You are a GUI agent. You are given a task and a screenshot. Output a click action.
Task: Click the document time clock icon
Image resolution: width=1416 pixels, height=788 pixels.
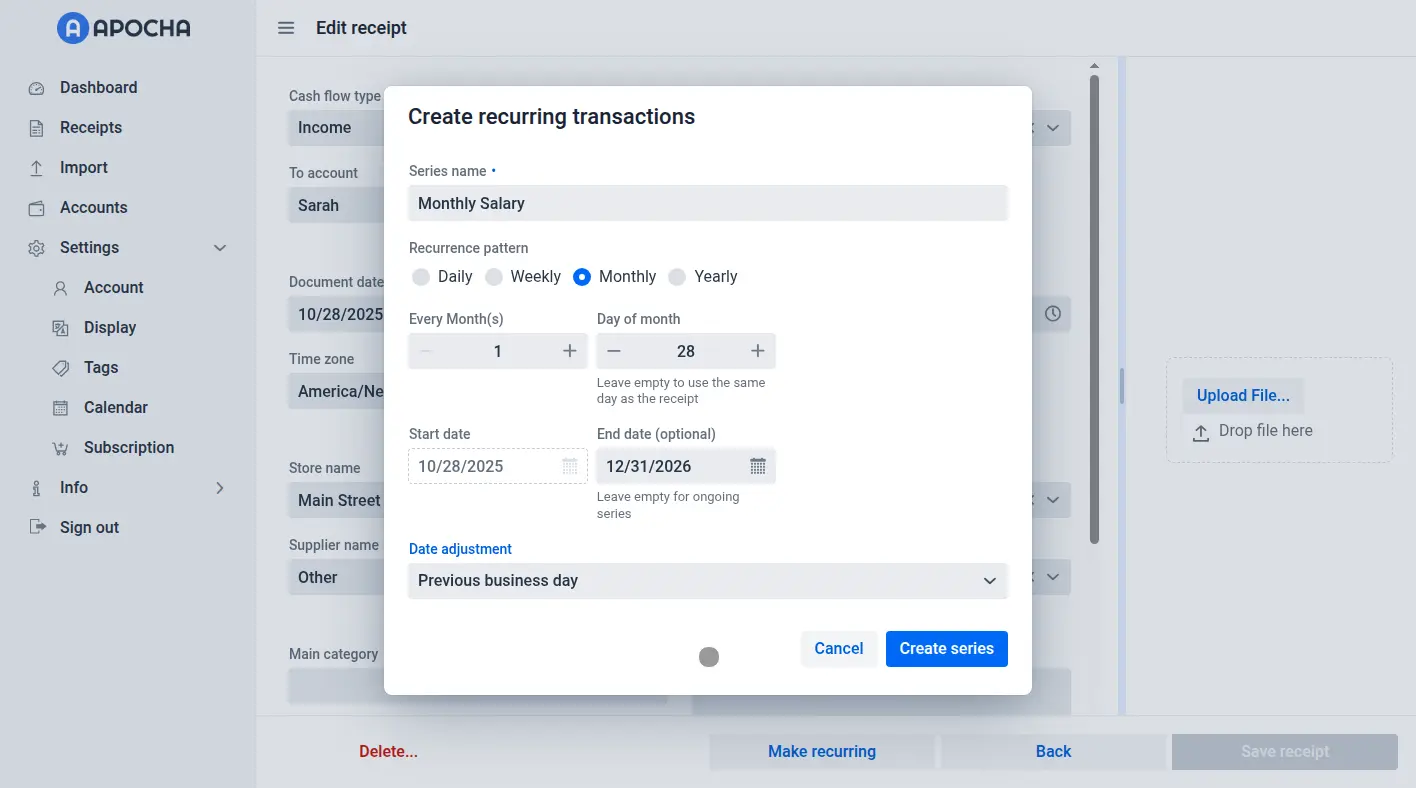click(x=1053, y=314)
